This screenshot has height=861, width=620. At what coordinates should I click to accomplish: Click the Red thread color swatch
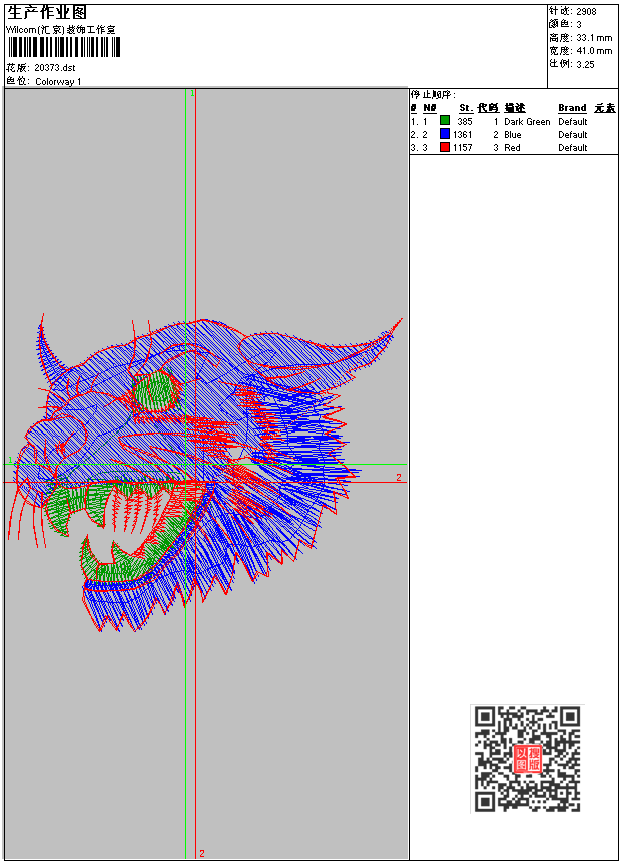point(445,147)
